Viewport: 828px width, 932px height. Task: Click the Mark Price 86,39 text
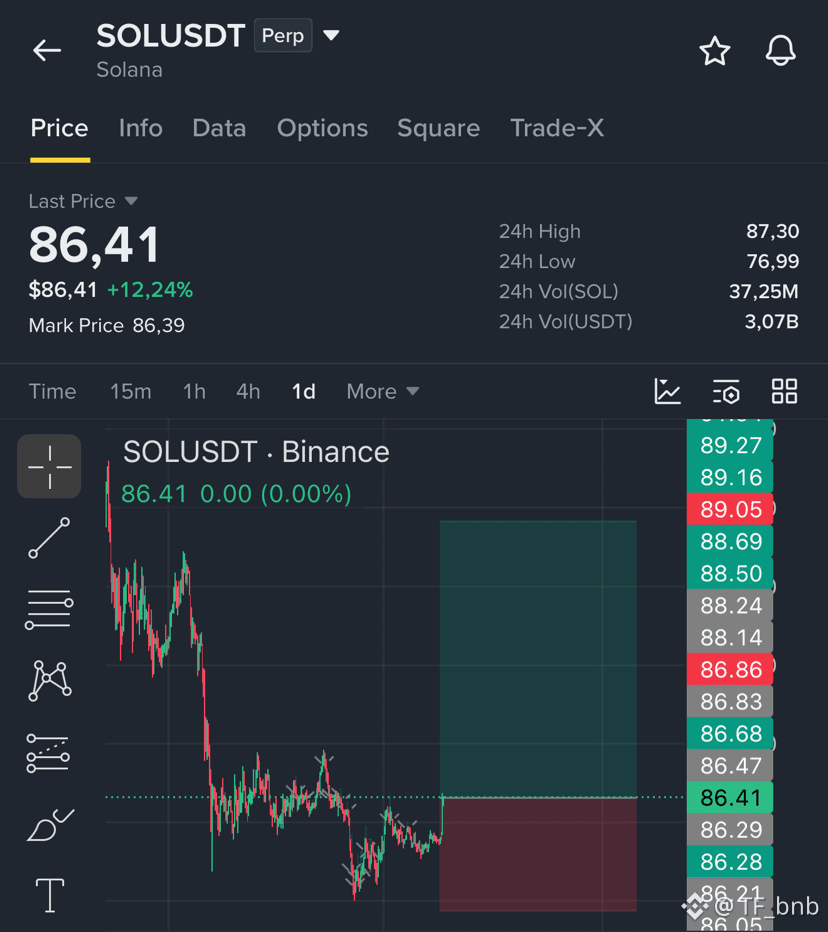[x=106, y=326]
